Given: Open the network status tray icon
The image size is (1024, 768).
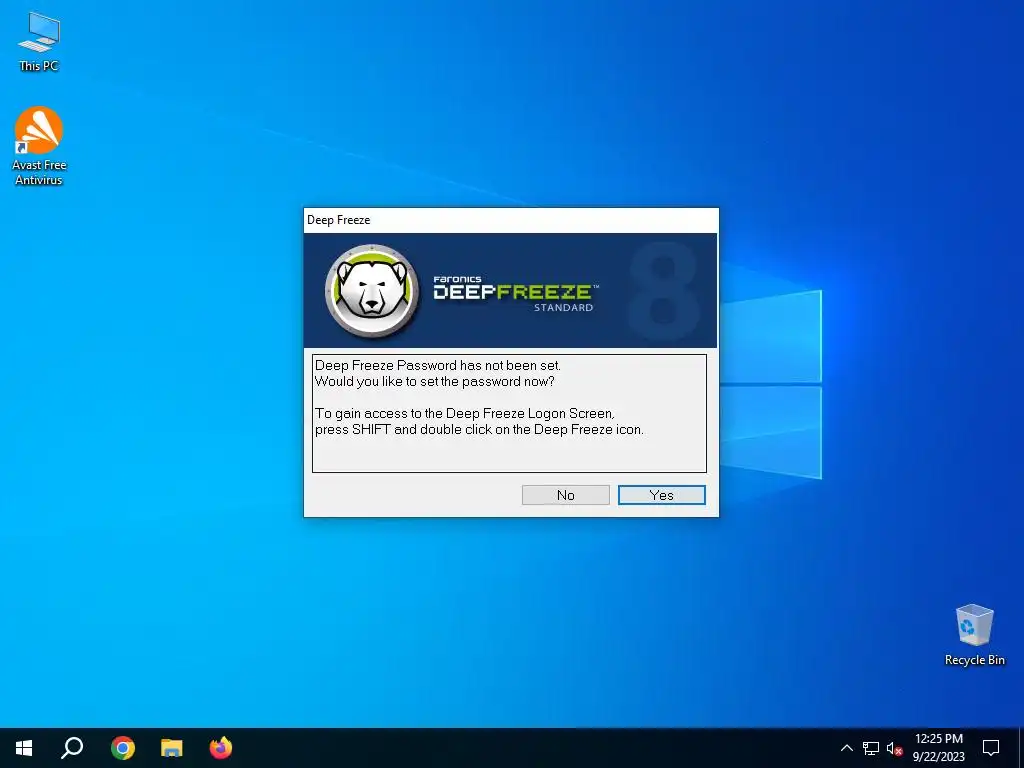Looking at the screenshot, I should [x=871, y=748].
